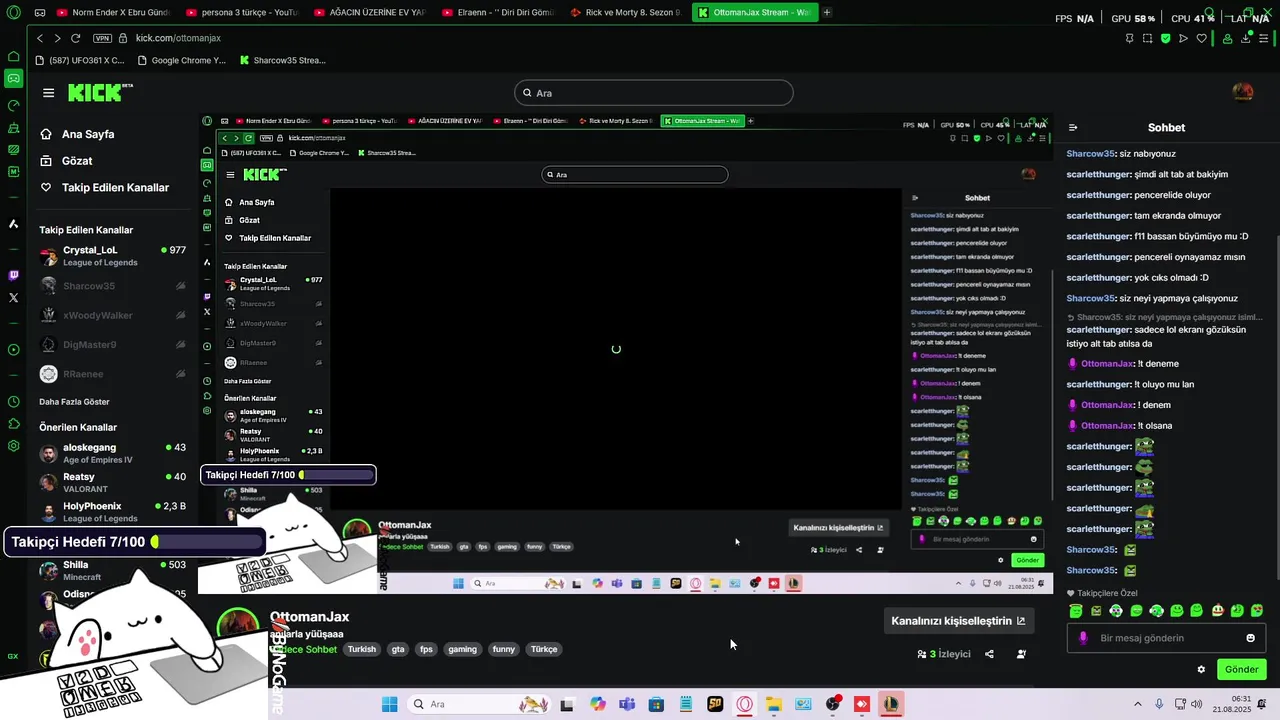The height and width of the screenshot is (720, 1280).
Task: Open browser downloads icon in toolbar
Action: pyautogui.click(x=1246, y=38)
